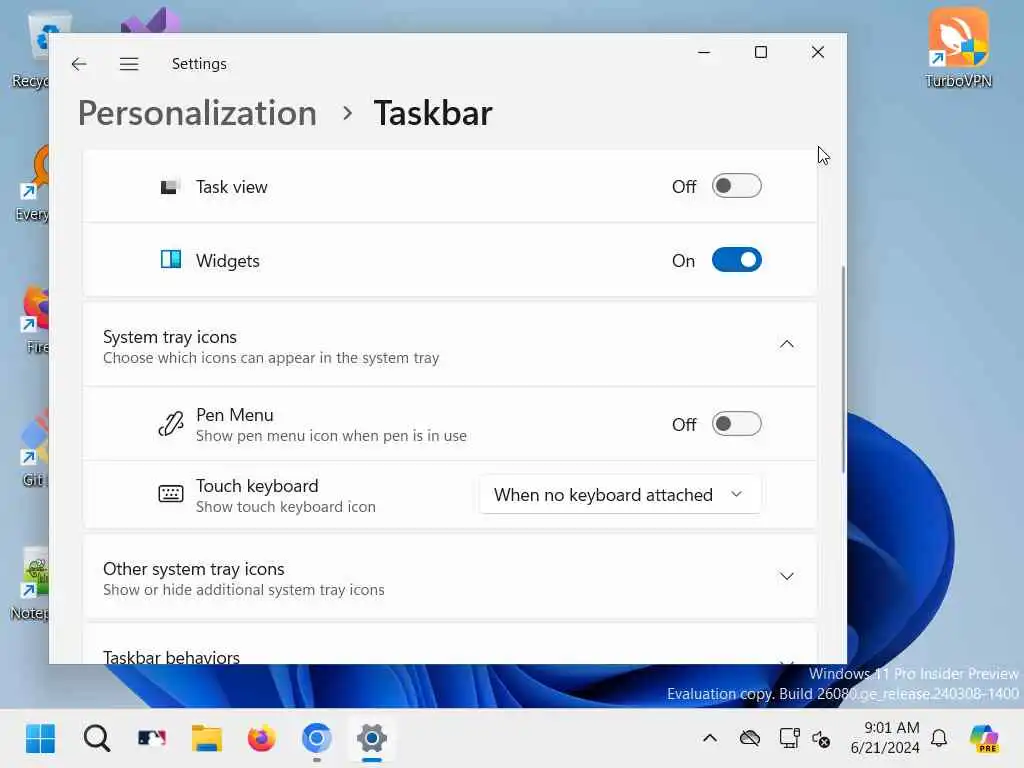This screenshot has width=1024, height=768.
Task: Select the Notepad++ desktop shortcut
Action: tap(30, 584)
